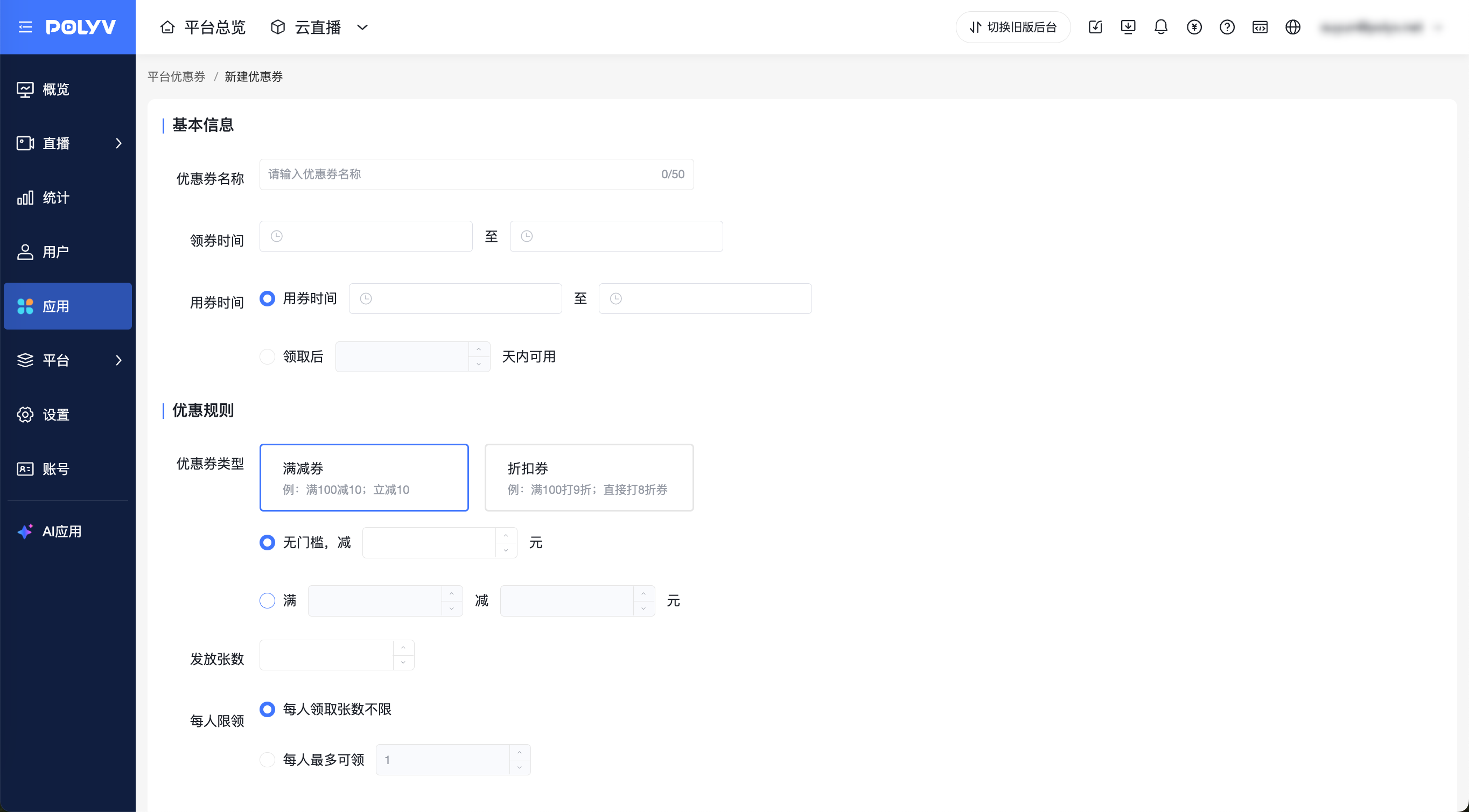Select the 应用 apps sidebar item

click(68, 306)
